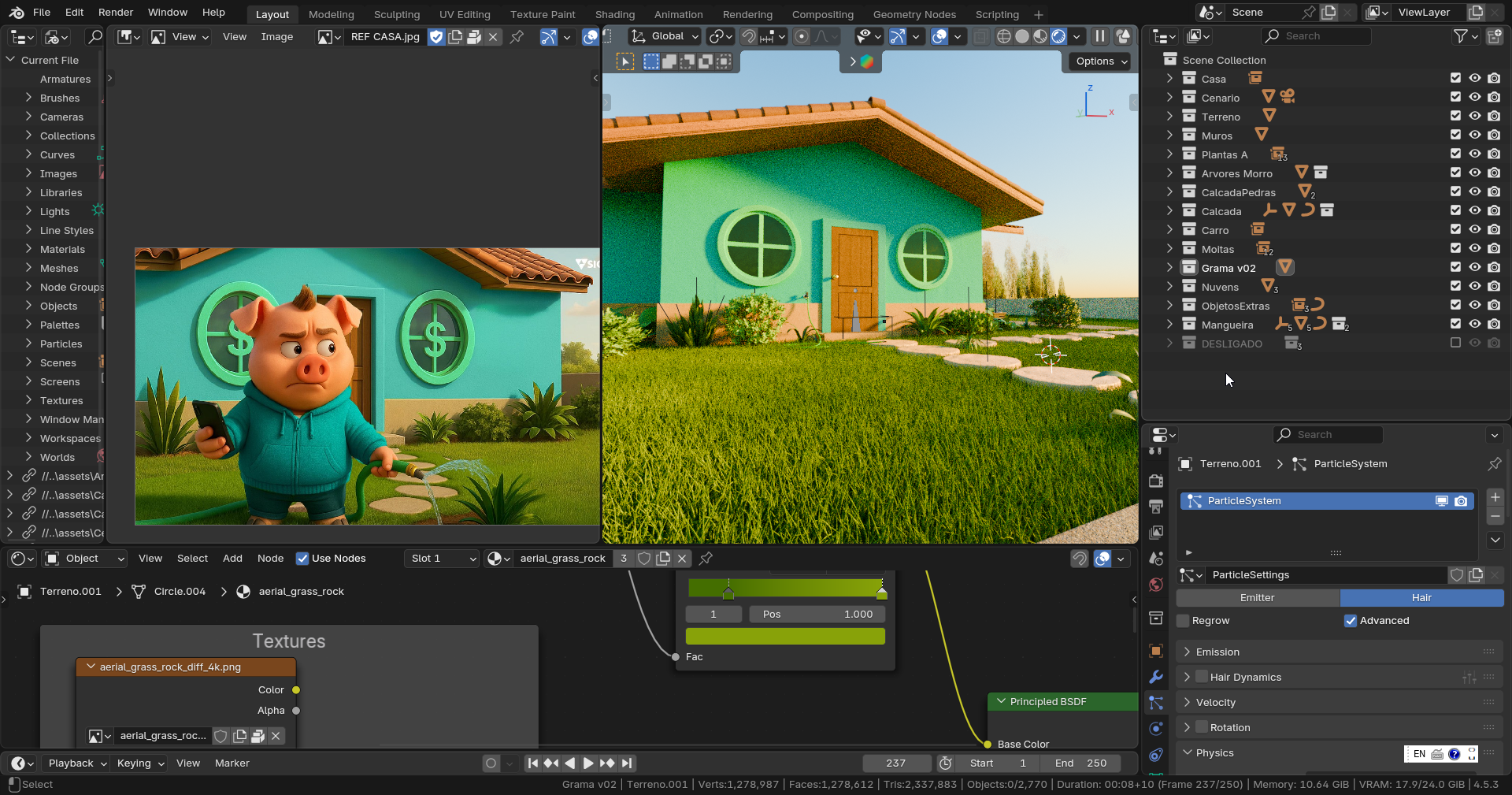Hide the Grama v02 collection eye
1512x795 pixels.
pos(1475,267)
